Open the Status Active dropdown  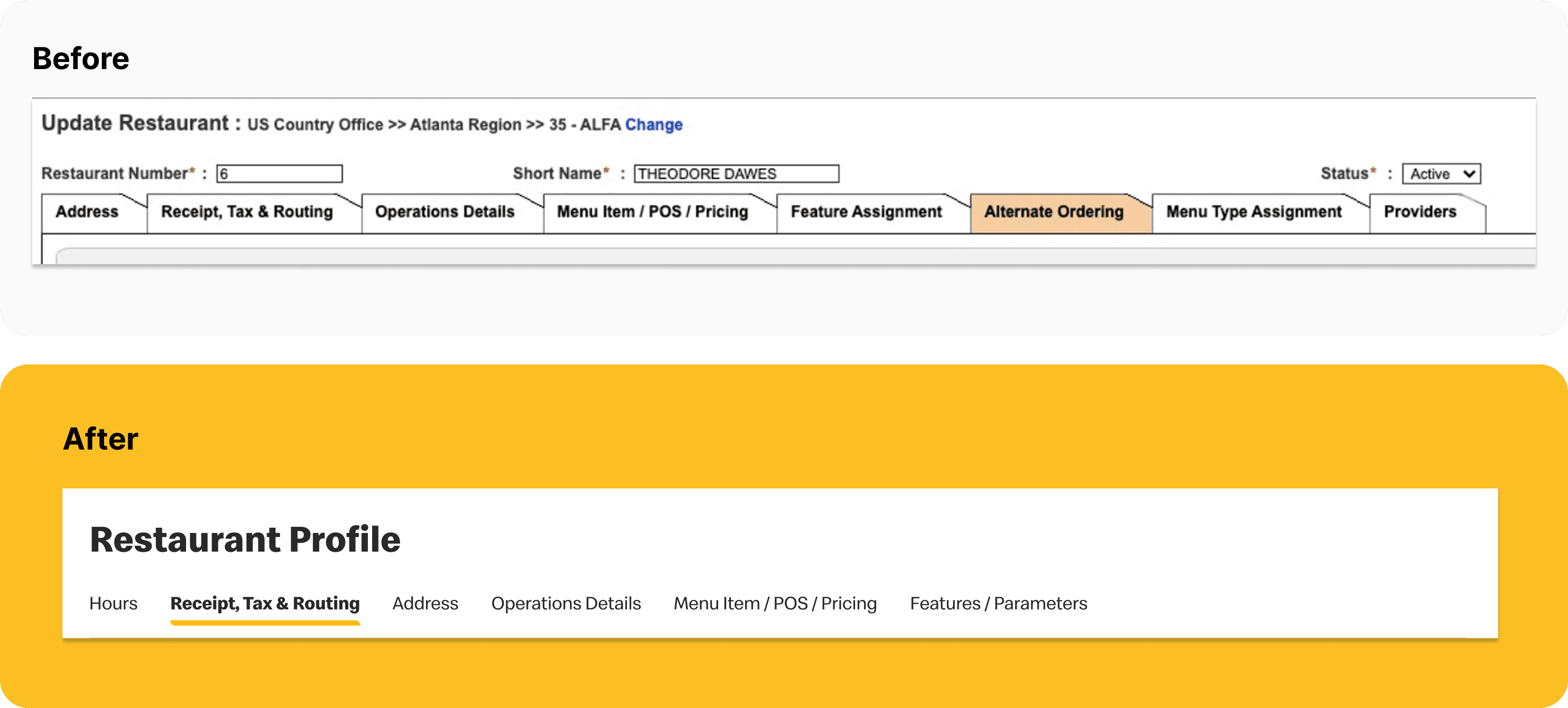pos(1441,174)
